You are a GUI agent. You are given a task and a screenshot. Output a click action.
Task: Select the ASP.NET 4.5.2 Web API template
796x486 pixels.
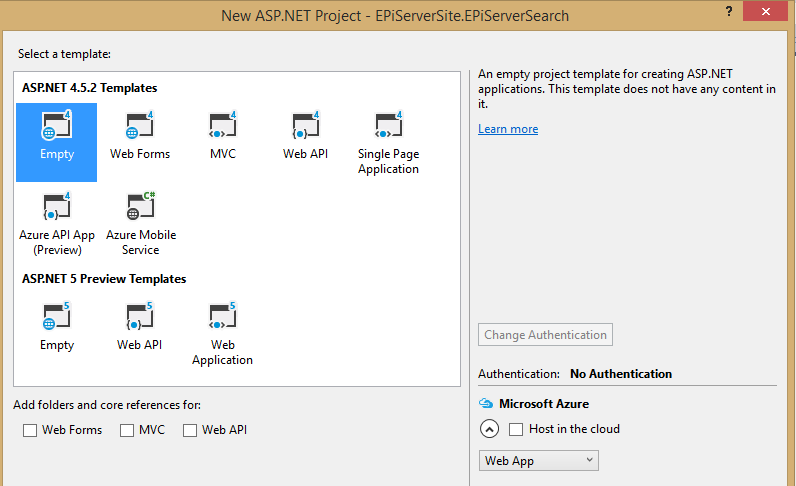305,136
